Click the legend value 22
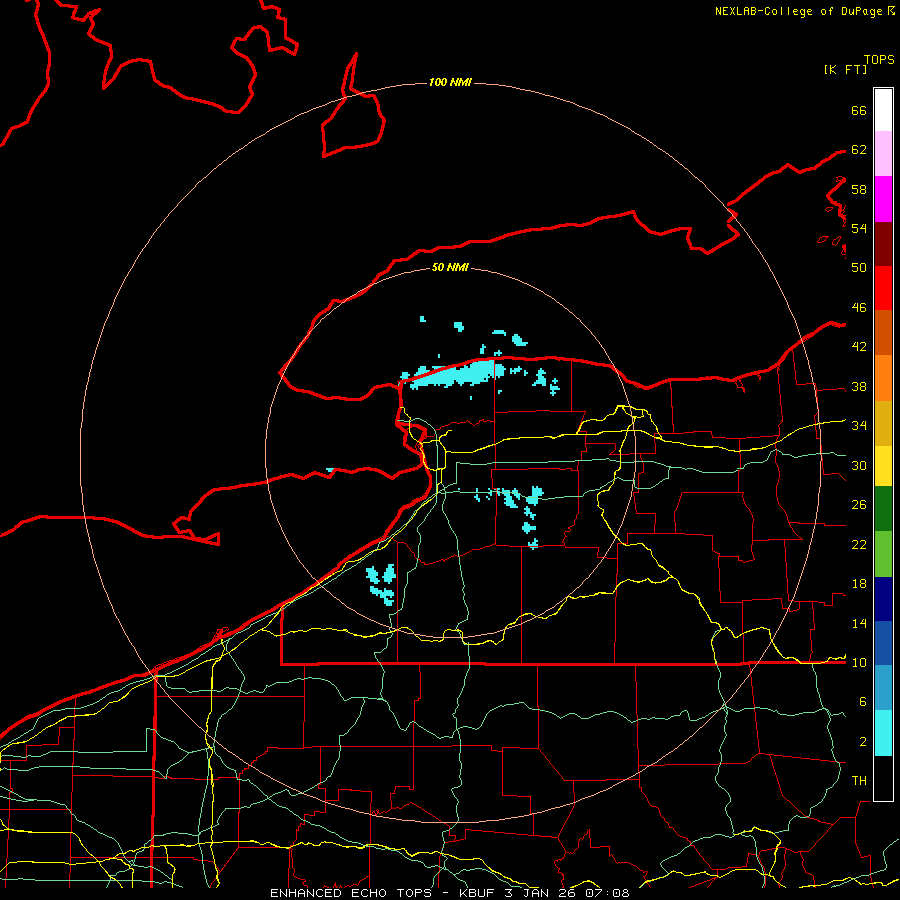This screenshot has width=900, height=900. (x=859, y=544)
